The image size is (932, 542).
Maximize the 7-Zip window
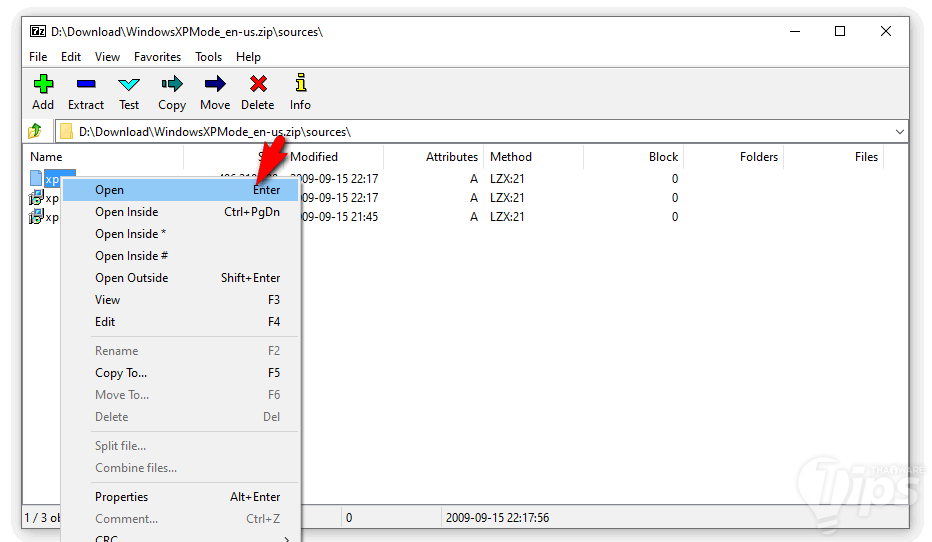click(x=840, y=31)
